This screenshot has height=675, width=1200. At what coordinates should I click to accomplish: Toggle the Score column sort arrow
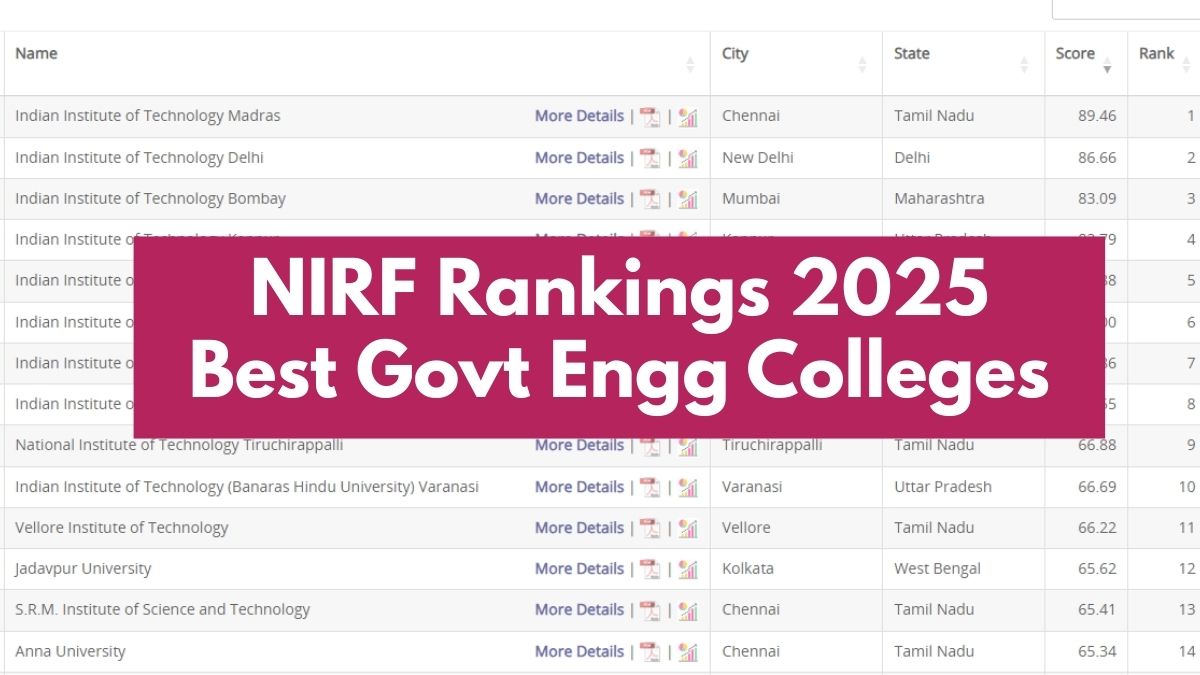point(1107,67)
